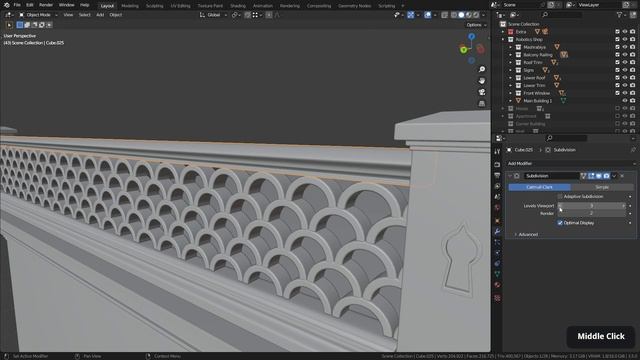Screen dimensions: 640x360
Task: Click the green Y axis gizmo
Action: click(x=464, y=50)
